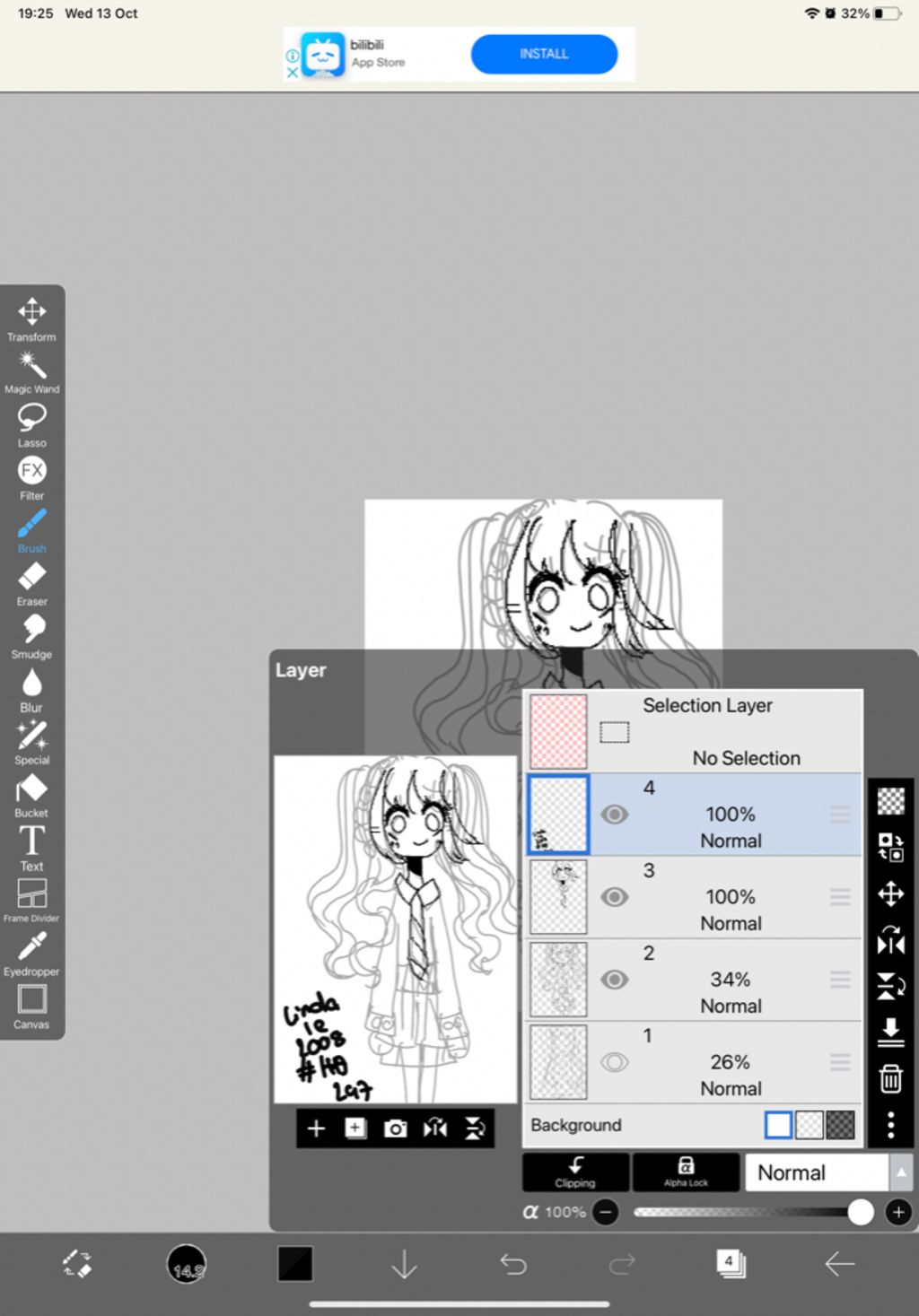Undo the last action
919x1316 pixels.
(x=513, y=1264)
